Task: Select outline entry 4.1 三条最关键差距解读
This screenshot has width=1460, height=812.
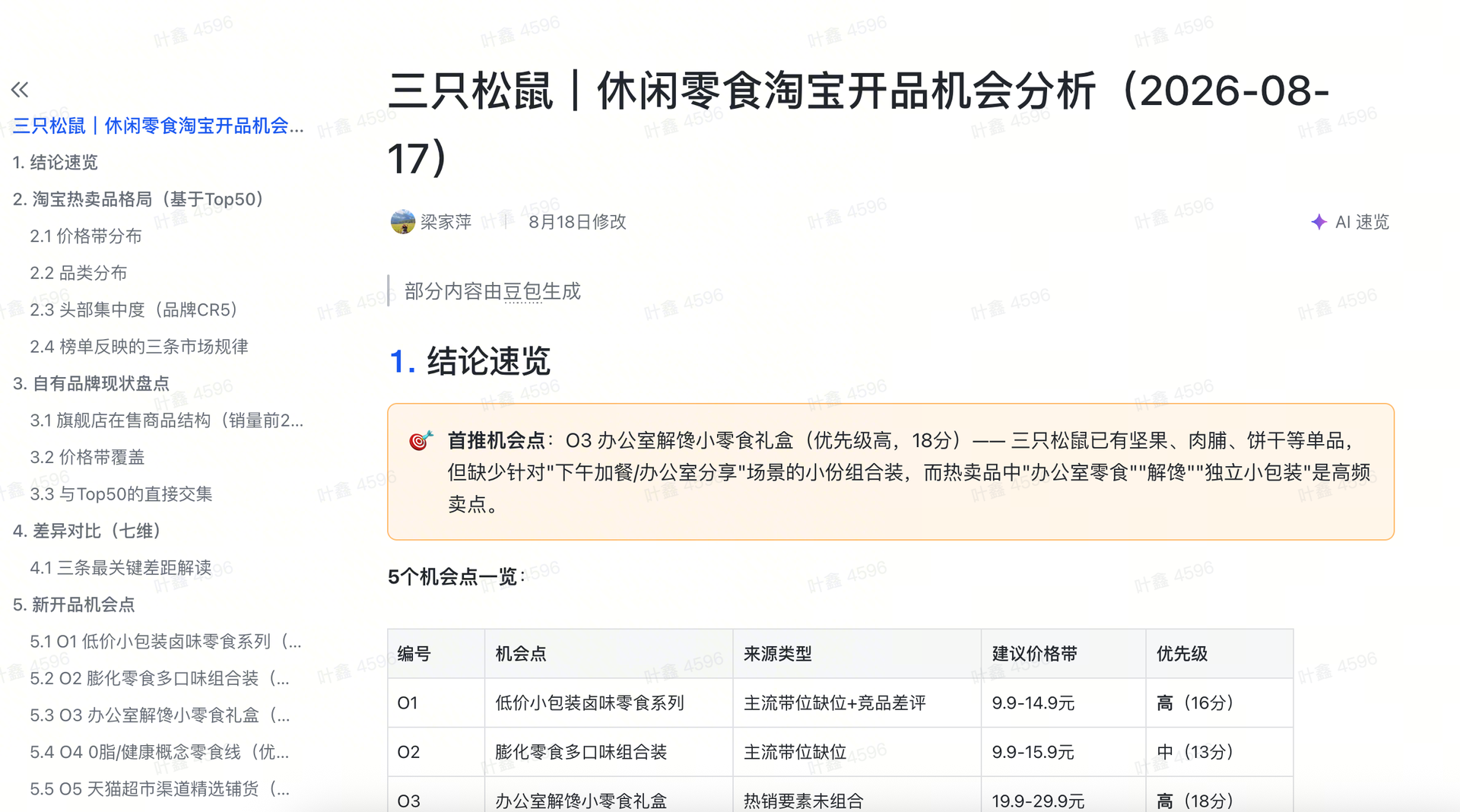Action: 121,568
